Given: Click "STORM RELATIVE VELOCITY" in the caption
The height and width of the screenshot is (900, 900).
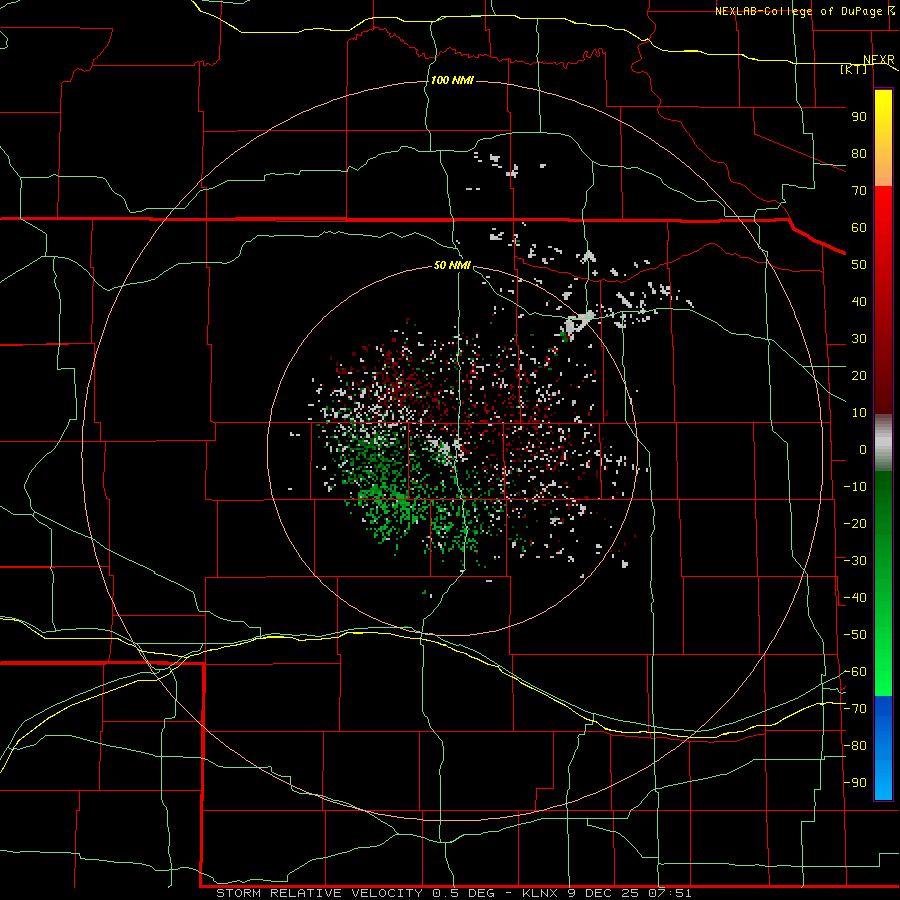Looking at the screenshot, I should coord(319,893).
